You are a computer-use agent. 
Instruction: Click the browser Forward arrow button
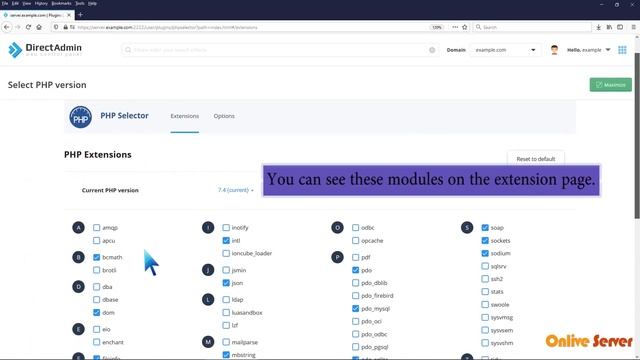(x=18, y=27)
